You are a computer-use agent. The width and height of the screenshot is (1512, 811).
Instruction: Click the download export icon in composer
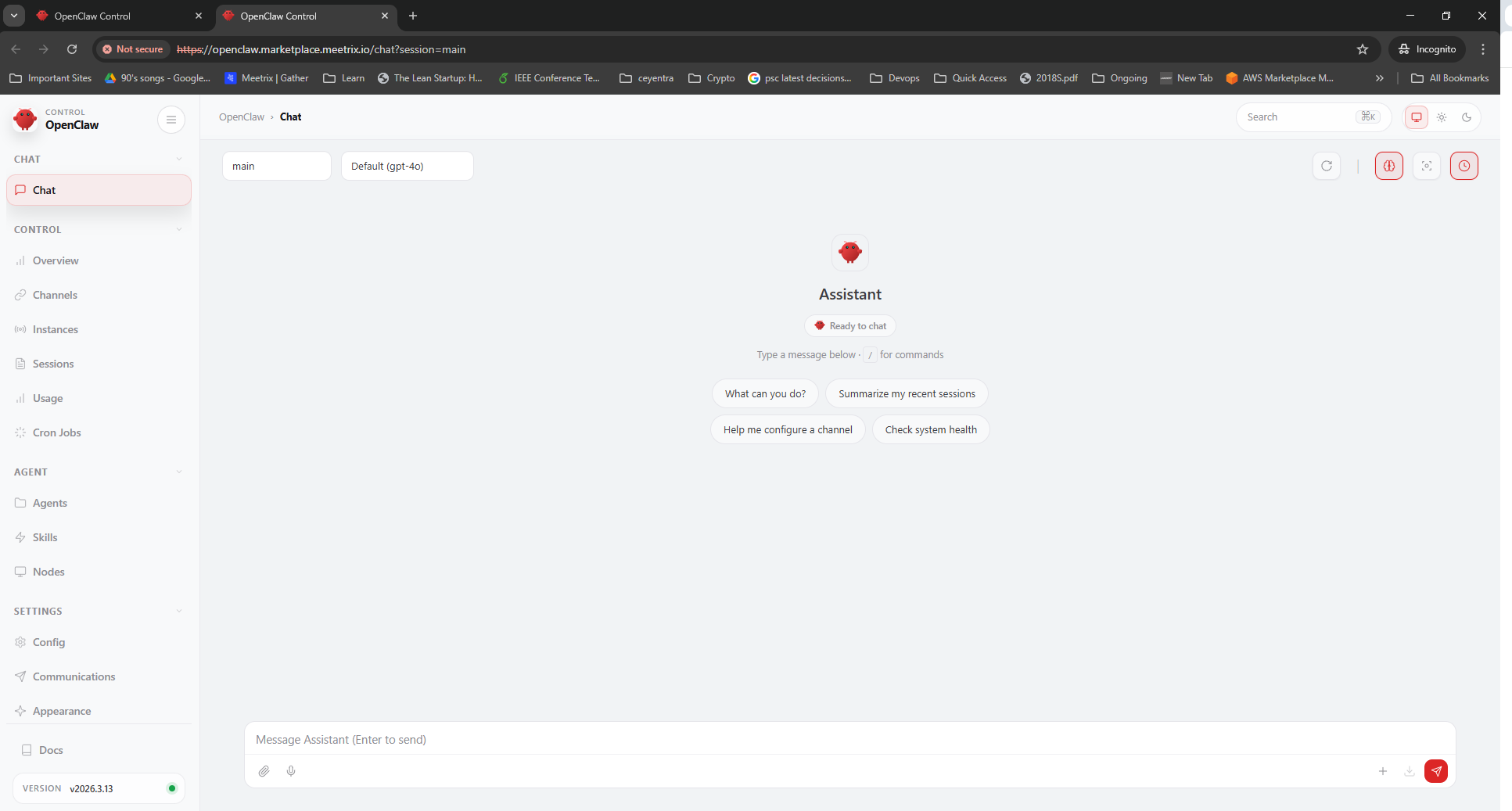click(x=1410, y=771)
